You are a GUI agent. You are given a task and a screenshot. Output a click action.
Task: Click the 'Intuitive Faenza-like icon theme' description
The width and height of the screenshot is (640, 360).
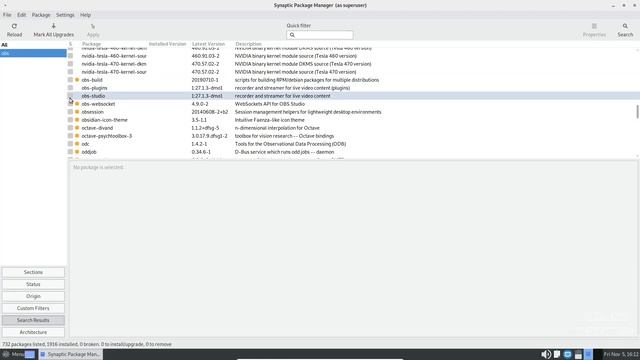pyautogui.click(x=269, y=120)
